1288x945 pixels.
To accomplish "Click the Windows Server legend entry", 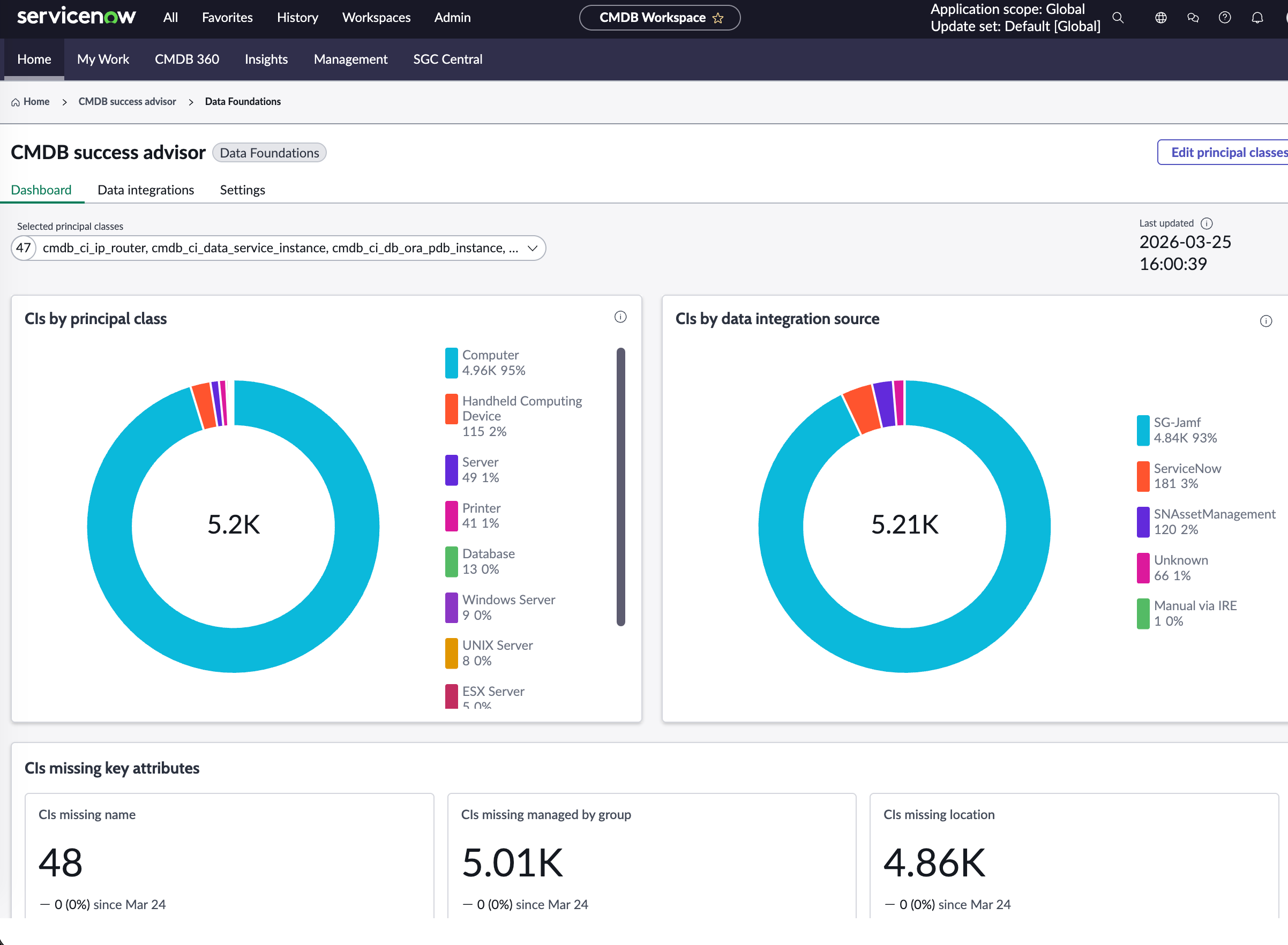I will 500,607.
